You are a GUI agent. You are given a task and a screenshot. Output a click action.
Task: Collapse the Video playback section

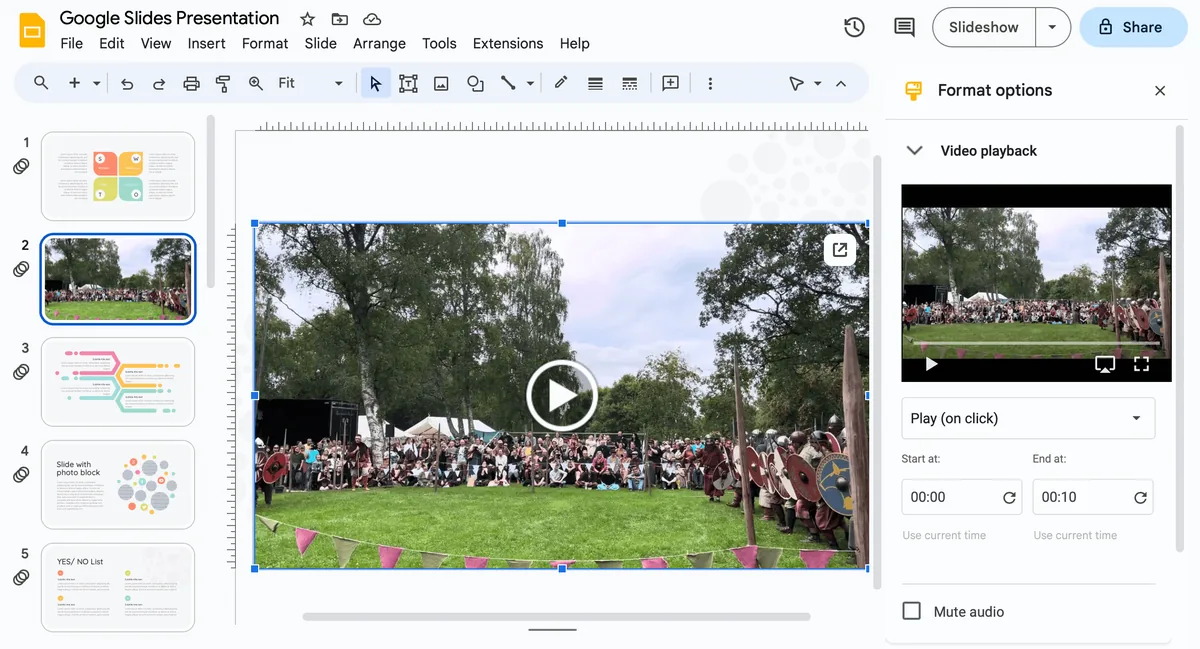point(914,151)
